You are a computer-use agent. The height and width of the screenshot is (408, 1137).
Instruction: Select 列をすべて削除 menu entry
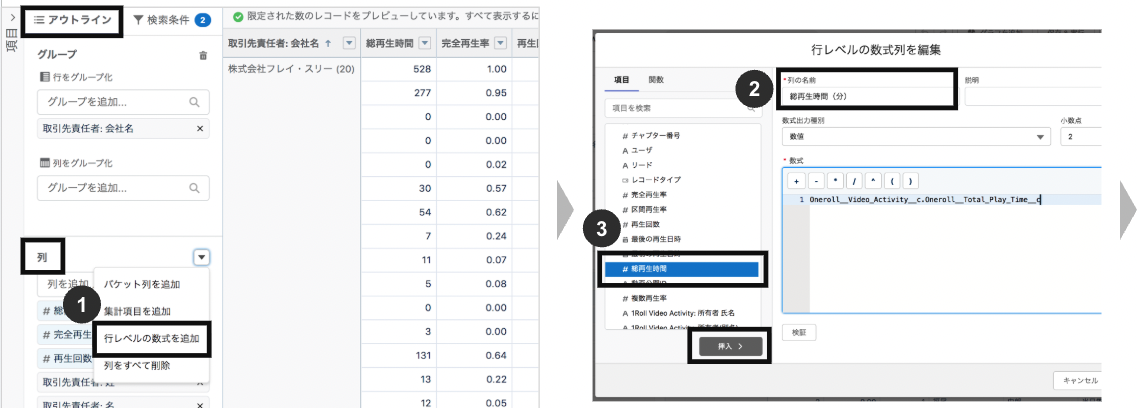pyautogui.click(x=137, y=365)
